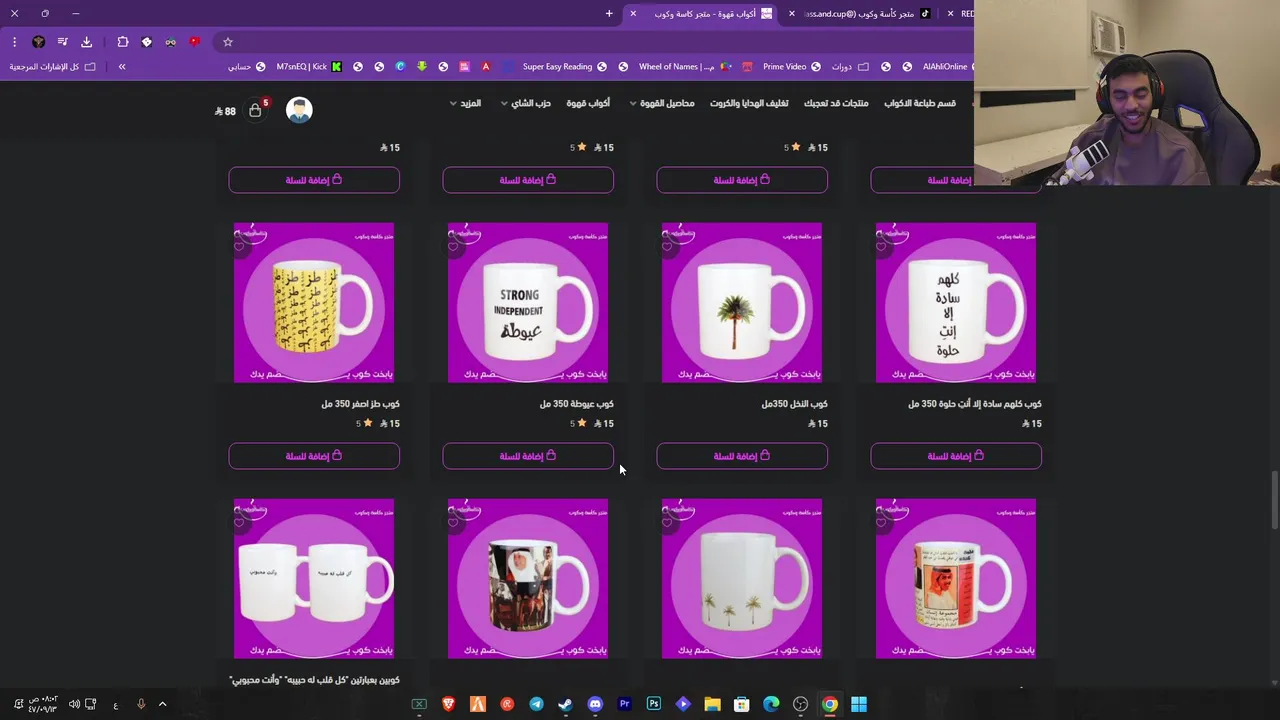Open حسابي bookmark
The width and height of the screenshot is (1280, 720).
[246, 67]
